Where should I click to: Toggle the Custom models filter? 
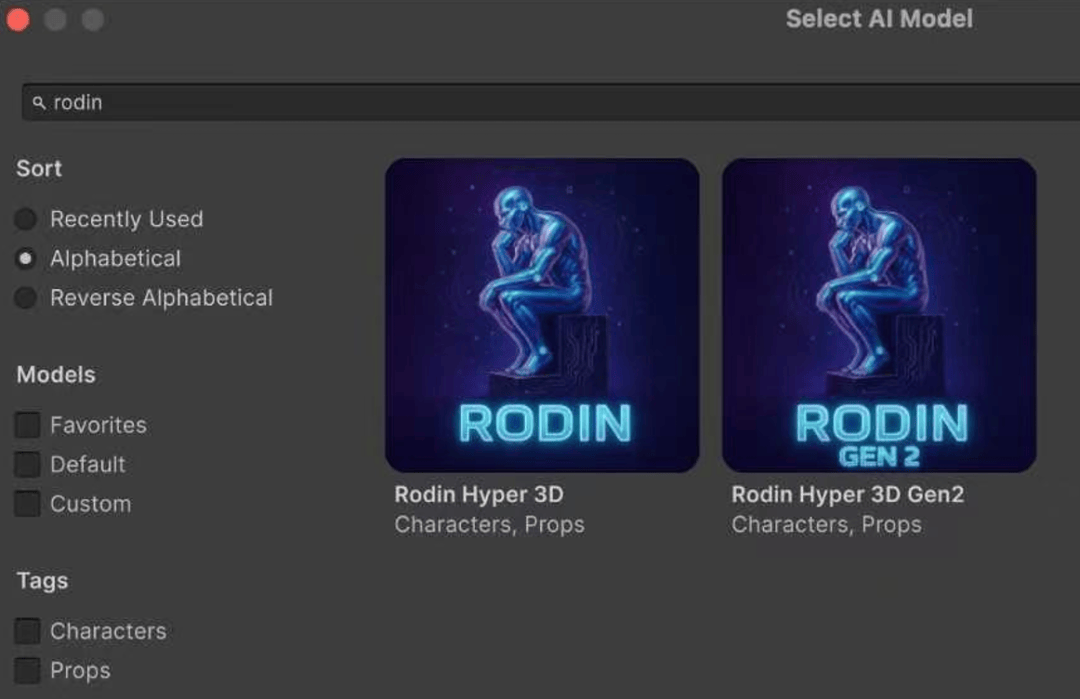tap(28, 504)
